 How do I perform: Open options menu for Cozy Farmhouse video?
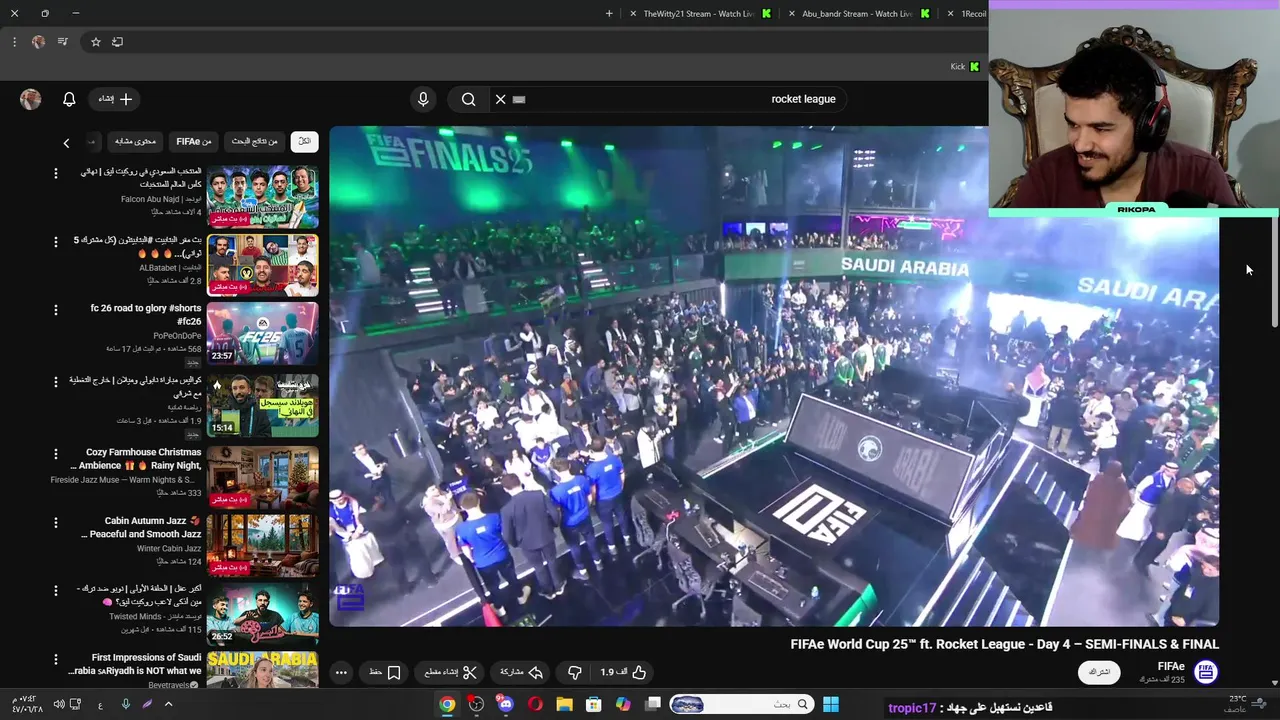click(56, 454)
